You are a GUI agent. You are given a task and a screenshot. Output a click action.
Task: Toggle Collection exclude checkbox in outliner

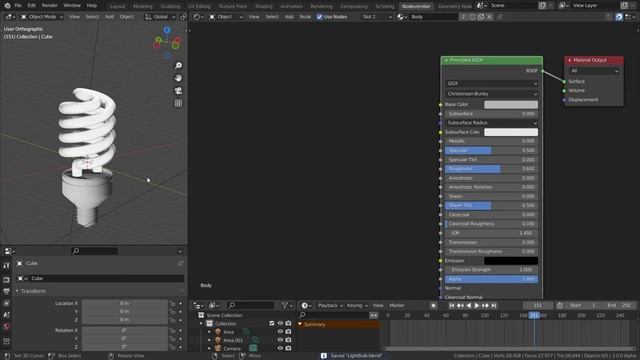(272, 323)
